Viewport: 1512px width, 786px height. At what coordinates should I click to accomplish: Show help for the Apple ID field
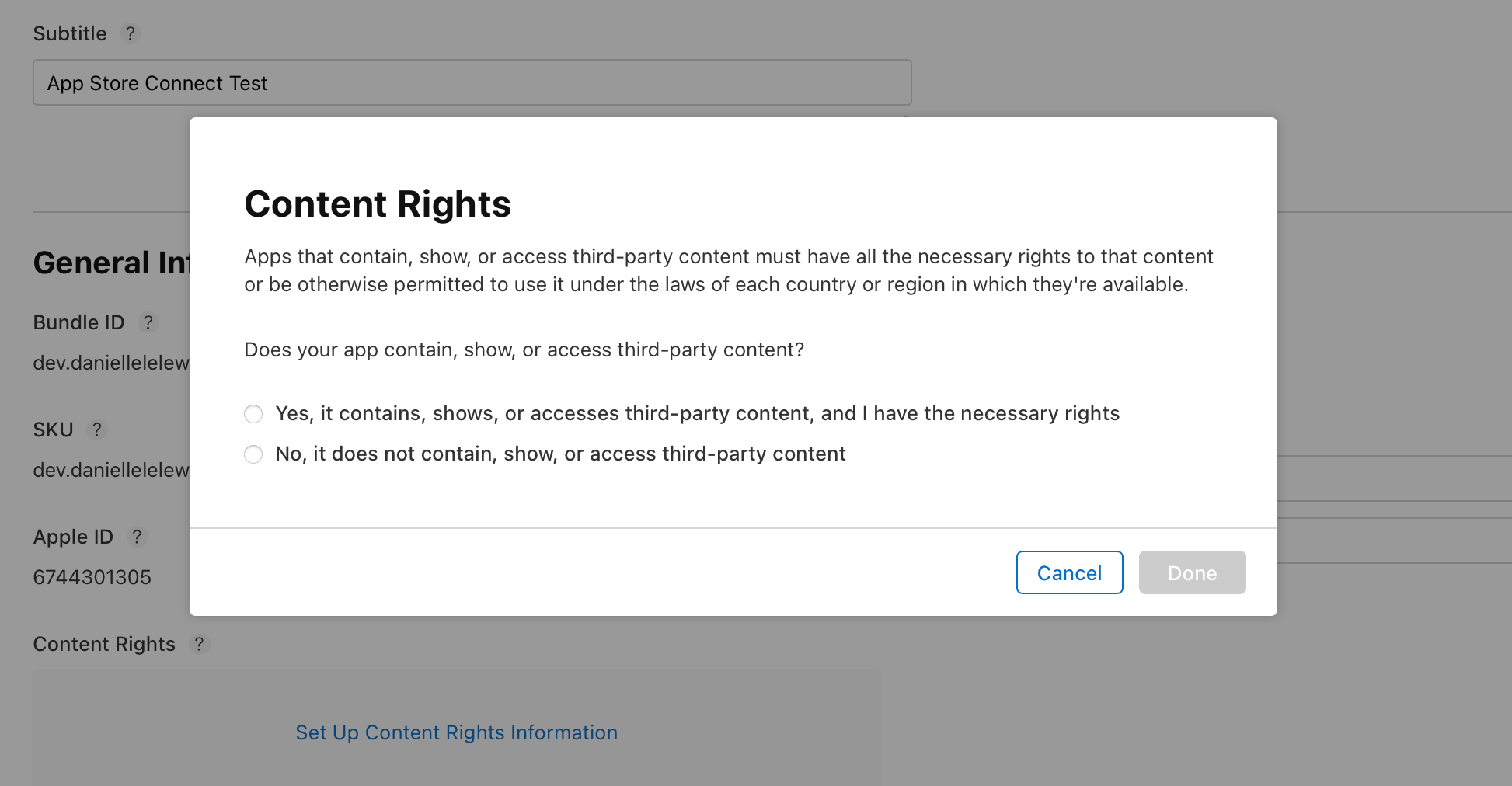pos(137,537)
